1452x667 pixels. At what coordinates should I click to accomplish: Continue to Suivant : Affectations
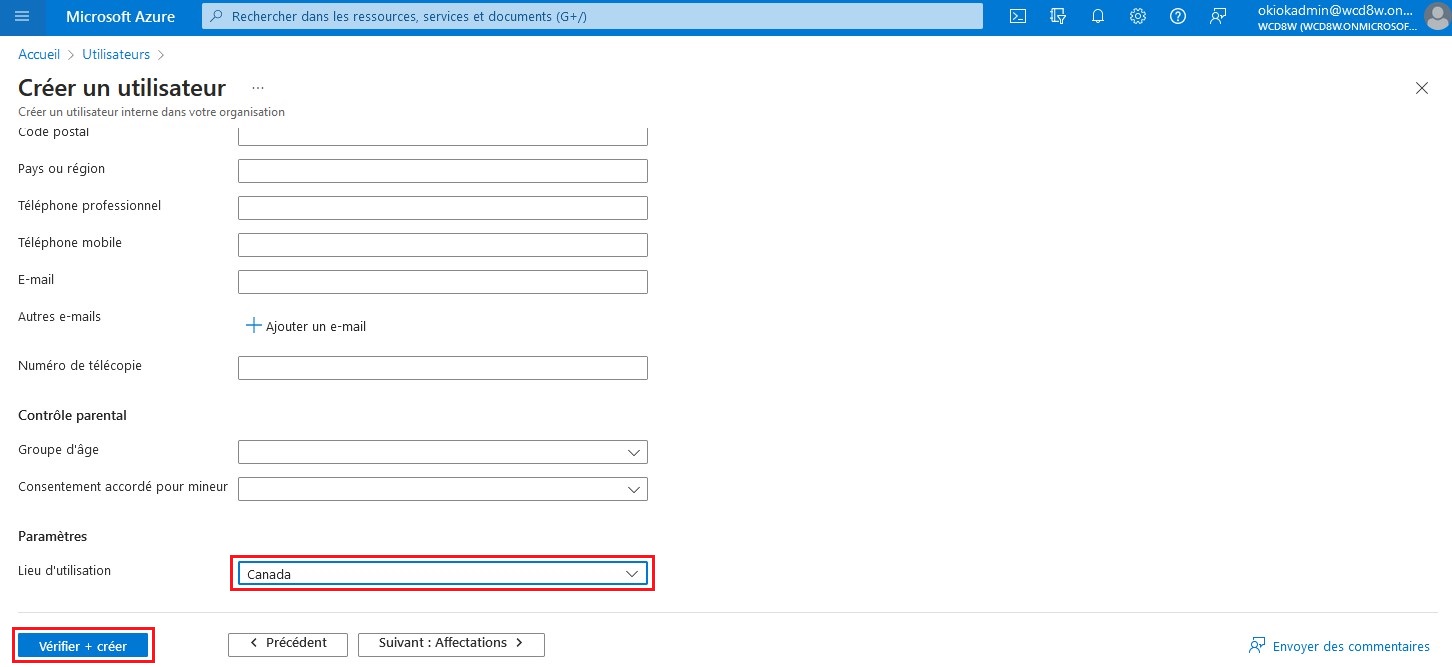(451, 644)
